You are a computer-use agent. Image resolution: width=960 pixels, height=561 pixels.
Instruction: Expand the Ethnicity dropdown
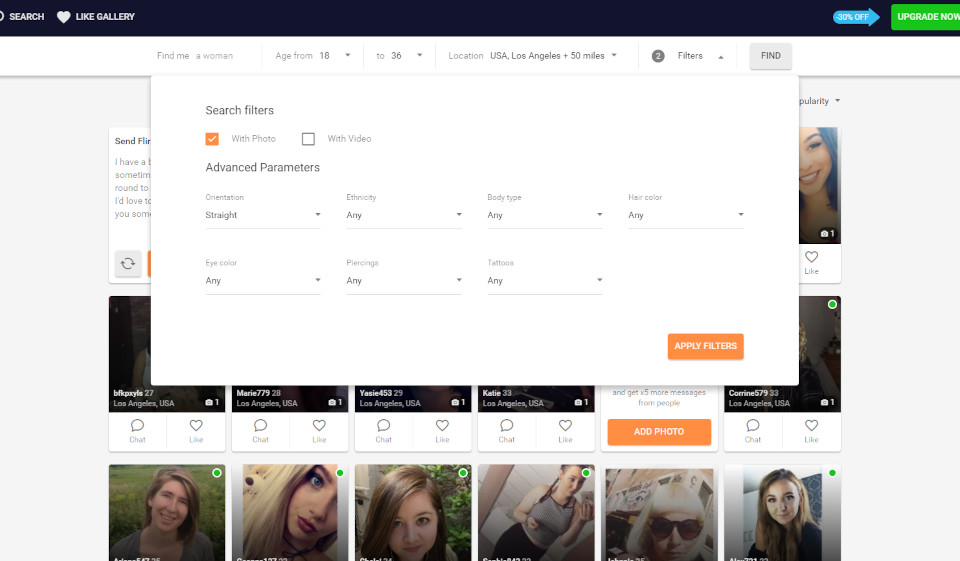pyautogui.click(x=403, y=215)
